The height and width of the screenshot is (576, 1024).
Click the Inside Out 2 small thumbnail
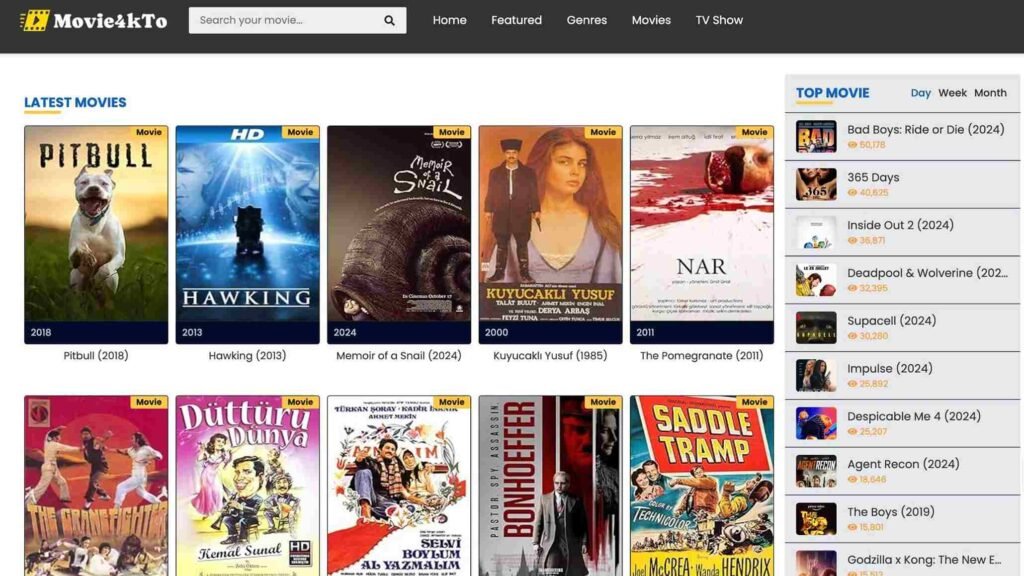click(x=816, y=232)
